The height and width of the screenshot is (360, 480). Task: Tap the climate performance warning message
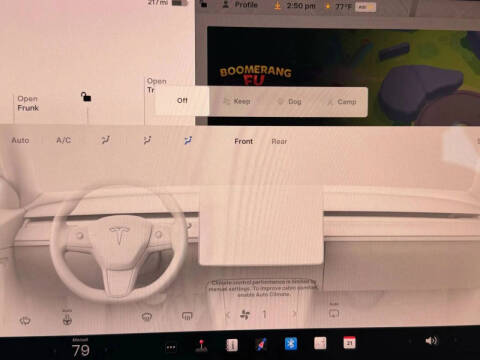(263, 288)
